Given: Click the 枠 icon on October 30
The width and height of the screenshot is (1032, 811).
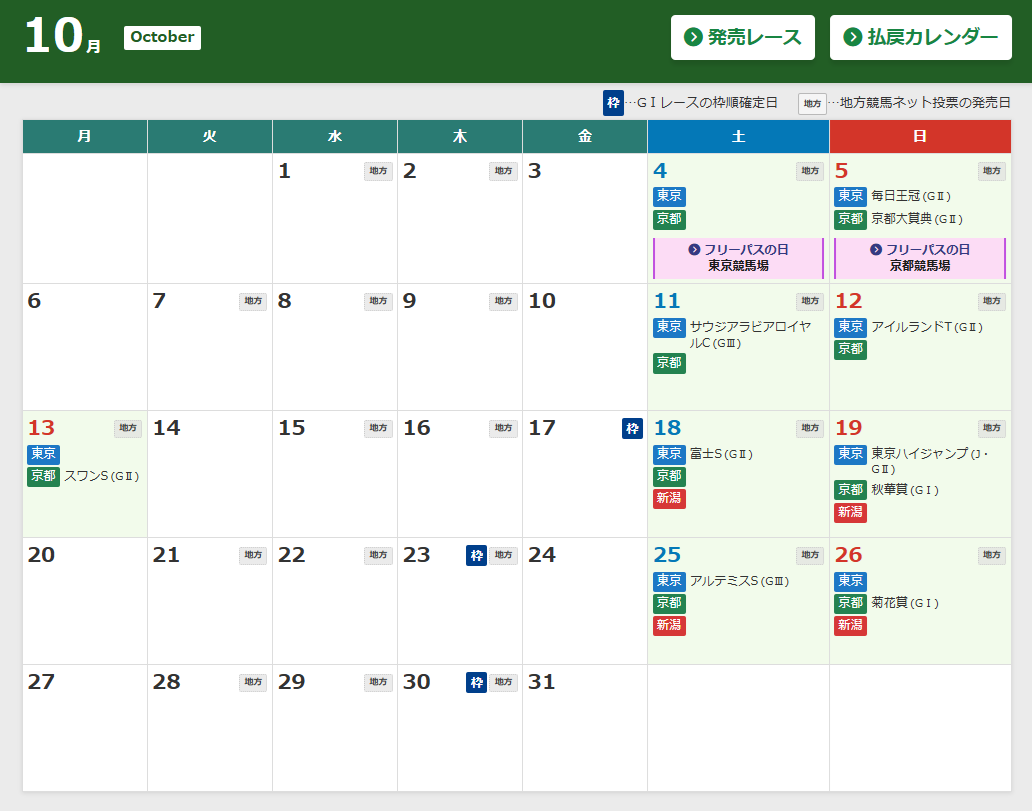Looking at the screenshot, I should pyautogui.click(x=476, y=682).
